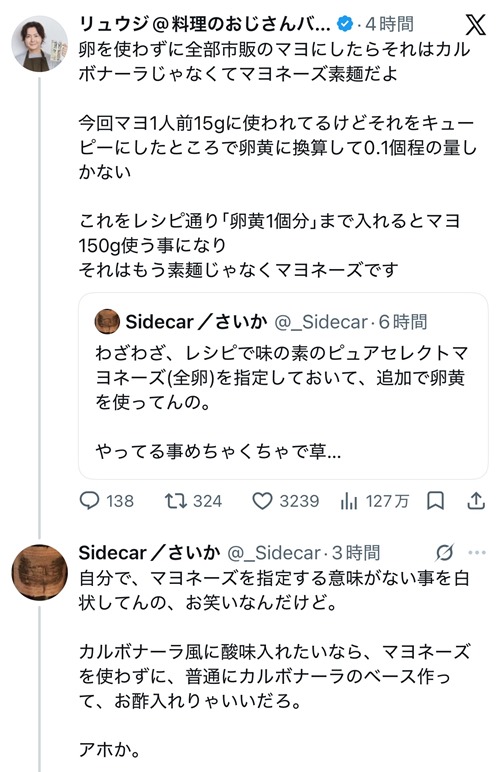Screen dimensions: 500x772
Task: Bookmark Ryuji's tweet
Action: click(x=436, y=501)
